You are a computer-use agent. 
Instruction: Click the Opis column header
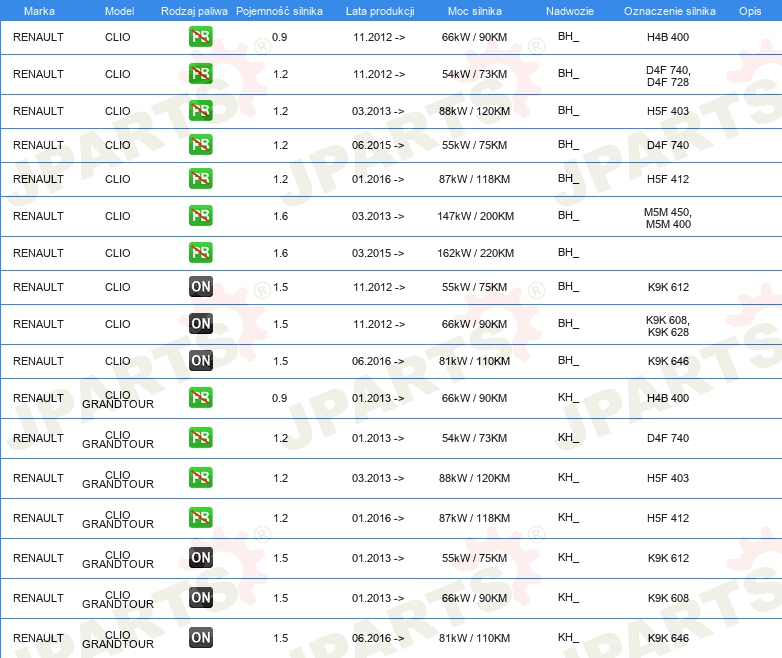(750, 11)
